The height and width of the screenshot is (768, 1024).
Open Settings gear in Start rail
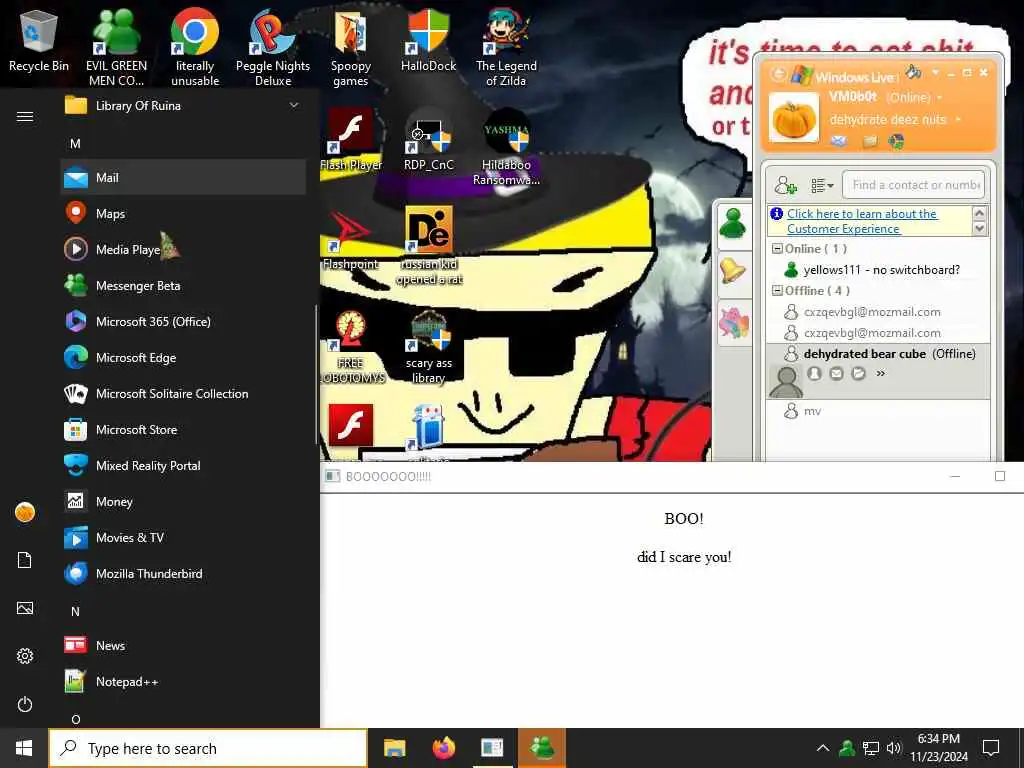click(x=25, y=656)
